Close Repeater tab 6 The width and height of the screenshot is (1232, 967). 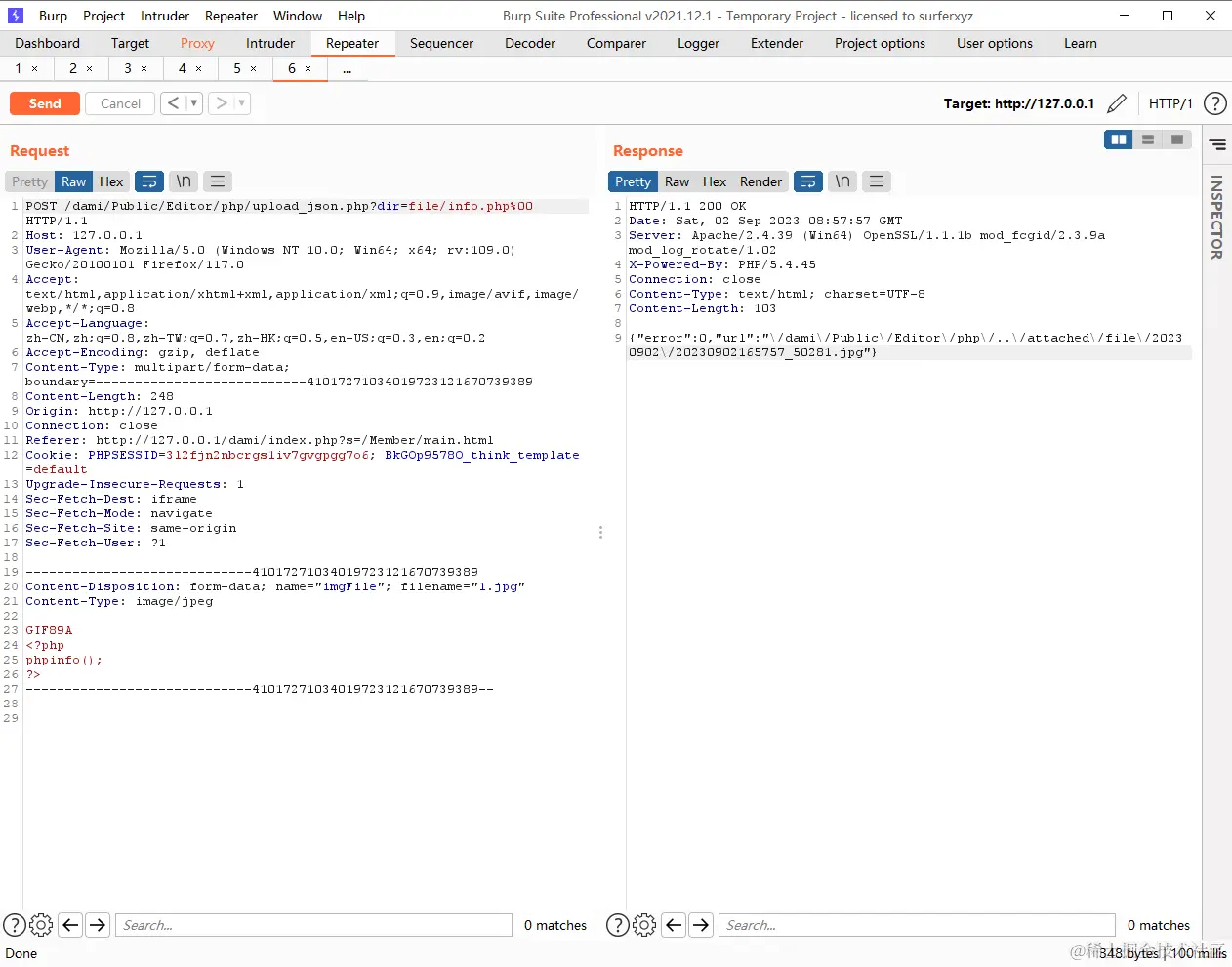(x=308, y=69)
